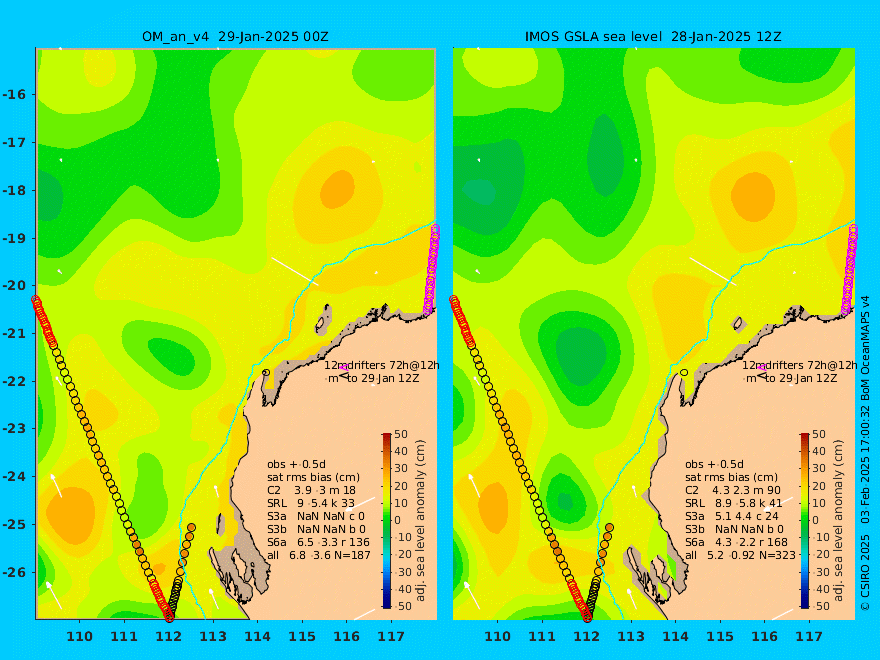Click the 'SRL 9 5.4 k 33' row in left map
The width and height of the screenshot is (880, 660).
311,503
